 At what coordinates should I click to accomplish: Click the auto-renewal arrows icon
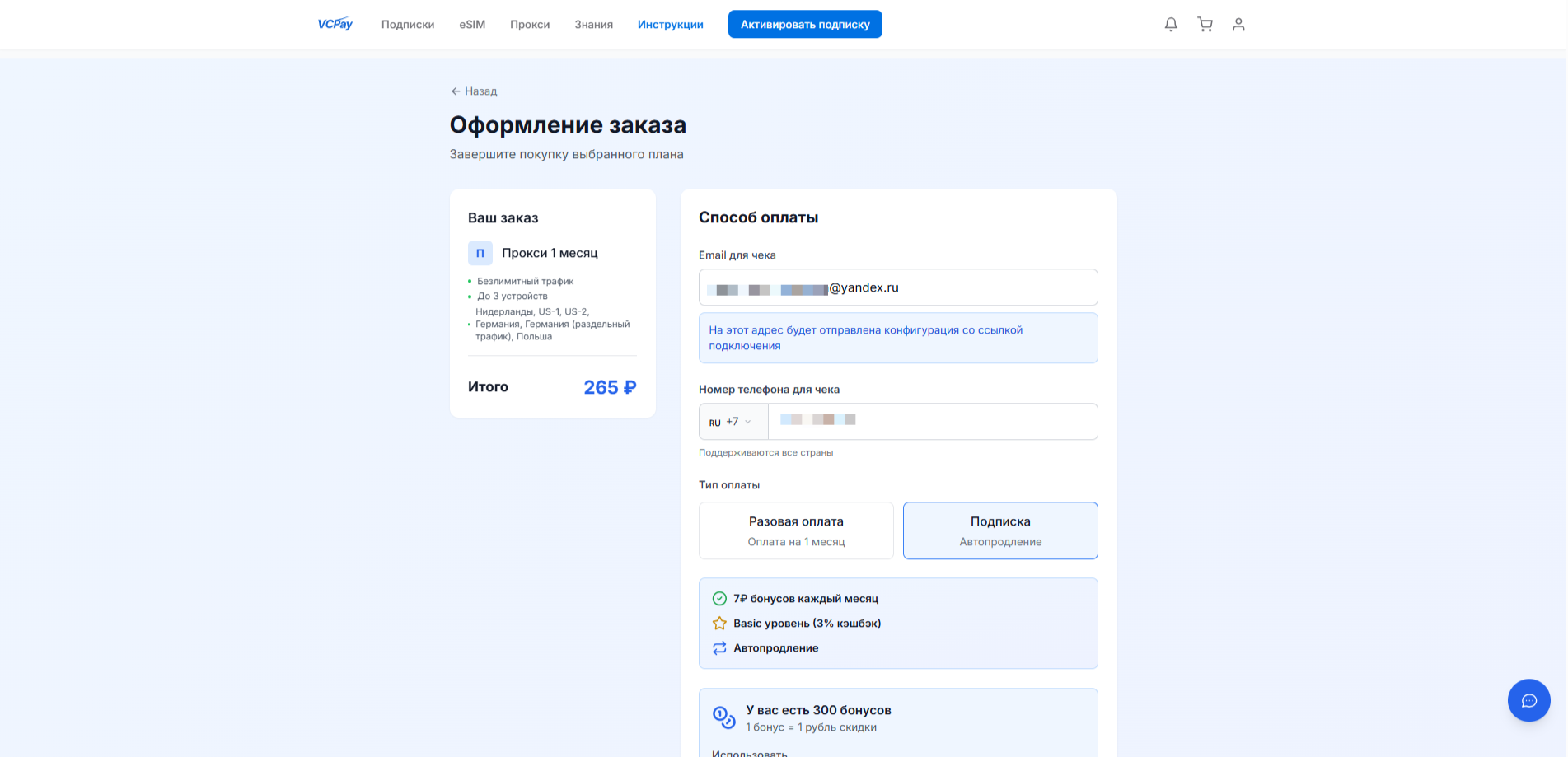[x=719, y=648]
